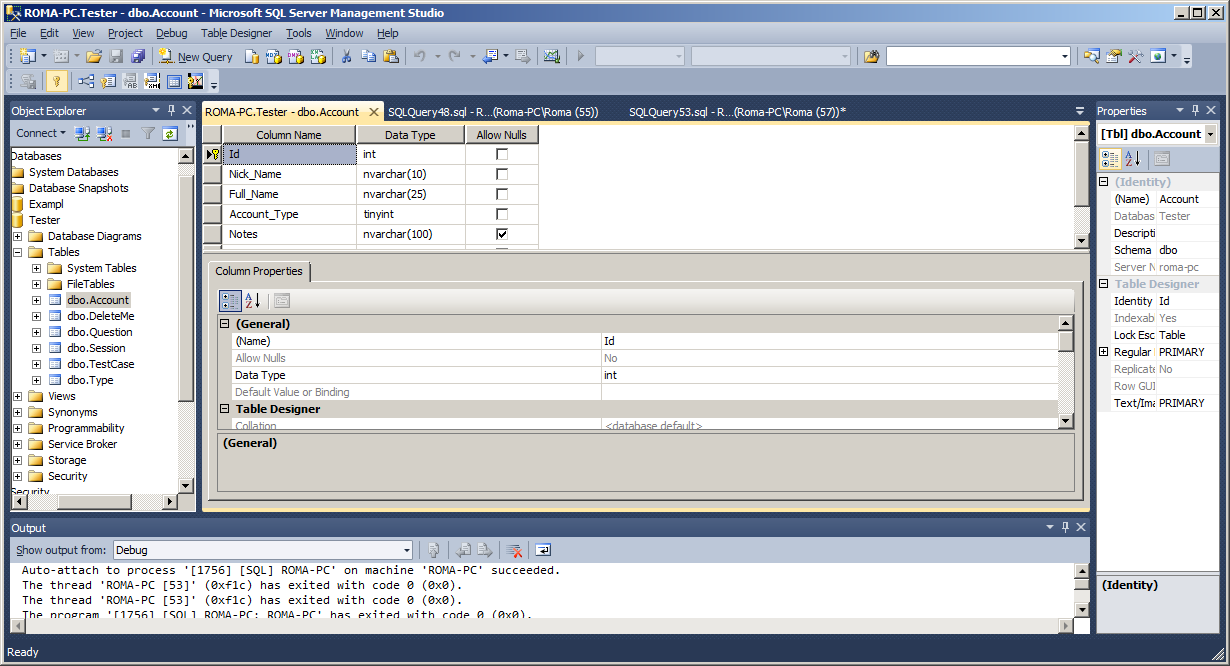Click the Analysis Services XMLA Query icon

point(318,56)
